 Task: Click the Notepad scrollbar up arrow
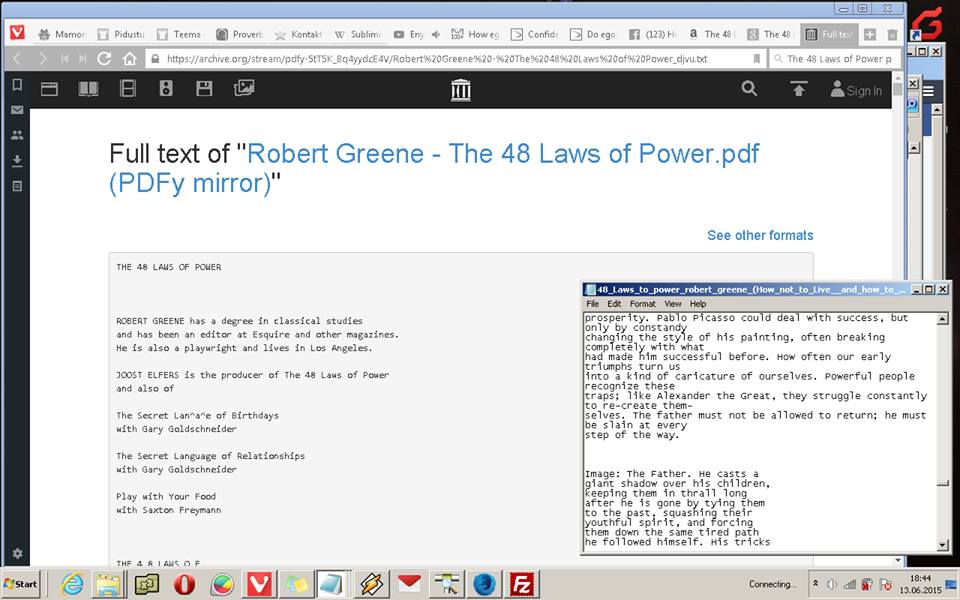[943, 319]
